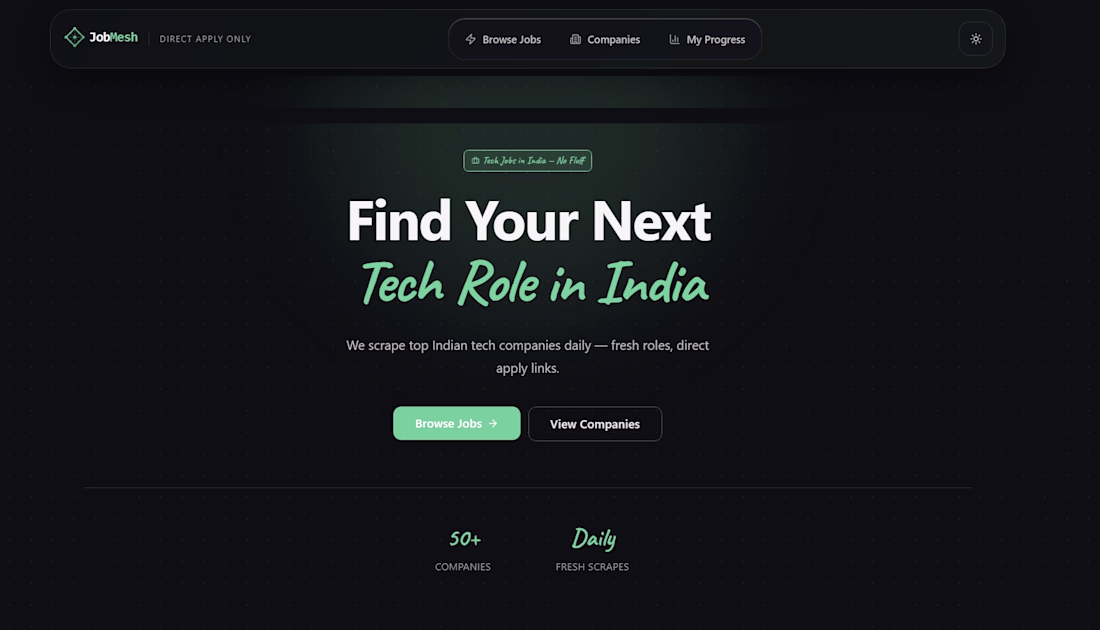Click the bar chart icon beside My Progress

click(x=674, y=39)
